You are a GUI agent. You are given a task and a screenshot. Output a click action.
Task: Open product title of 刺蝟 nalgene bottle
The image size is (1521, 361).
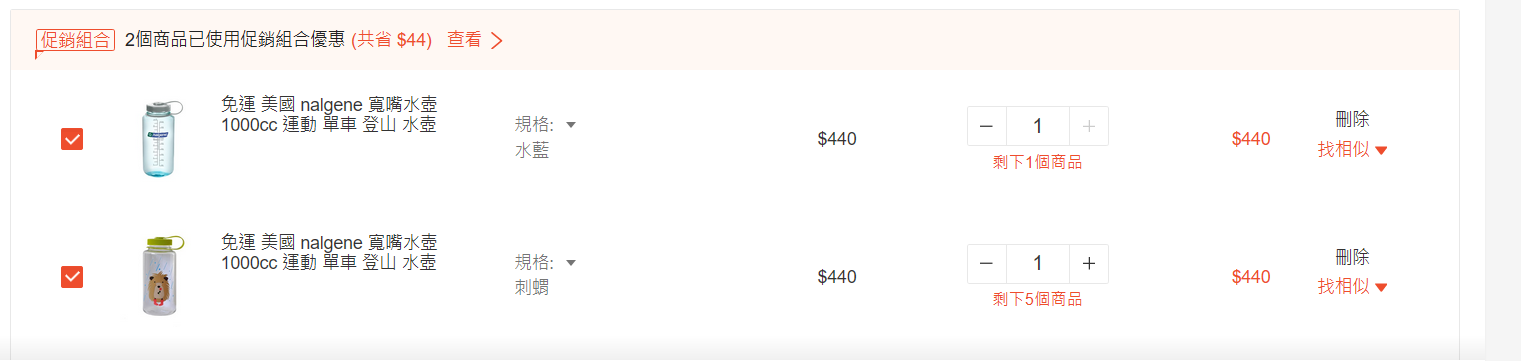(x=329, y=253)
